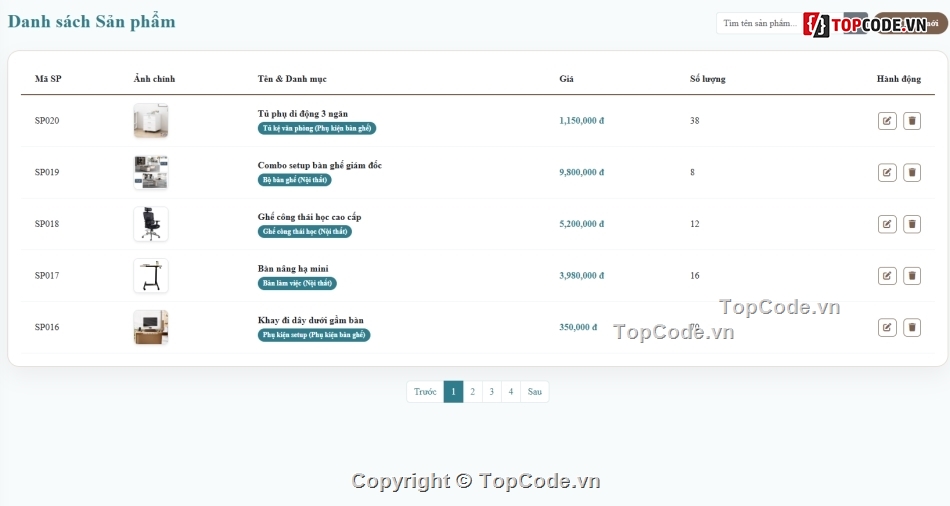This screenshot has height=506, width=950.
Task: Open SP017 mini lifting desk thumbnail
Action: (x=151, y=276)
